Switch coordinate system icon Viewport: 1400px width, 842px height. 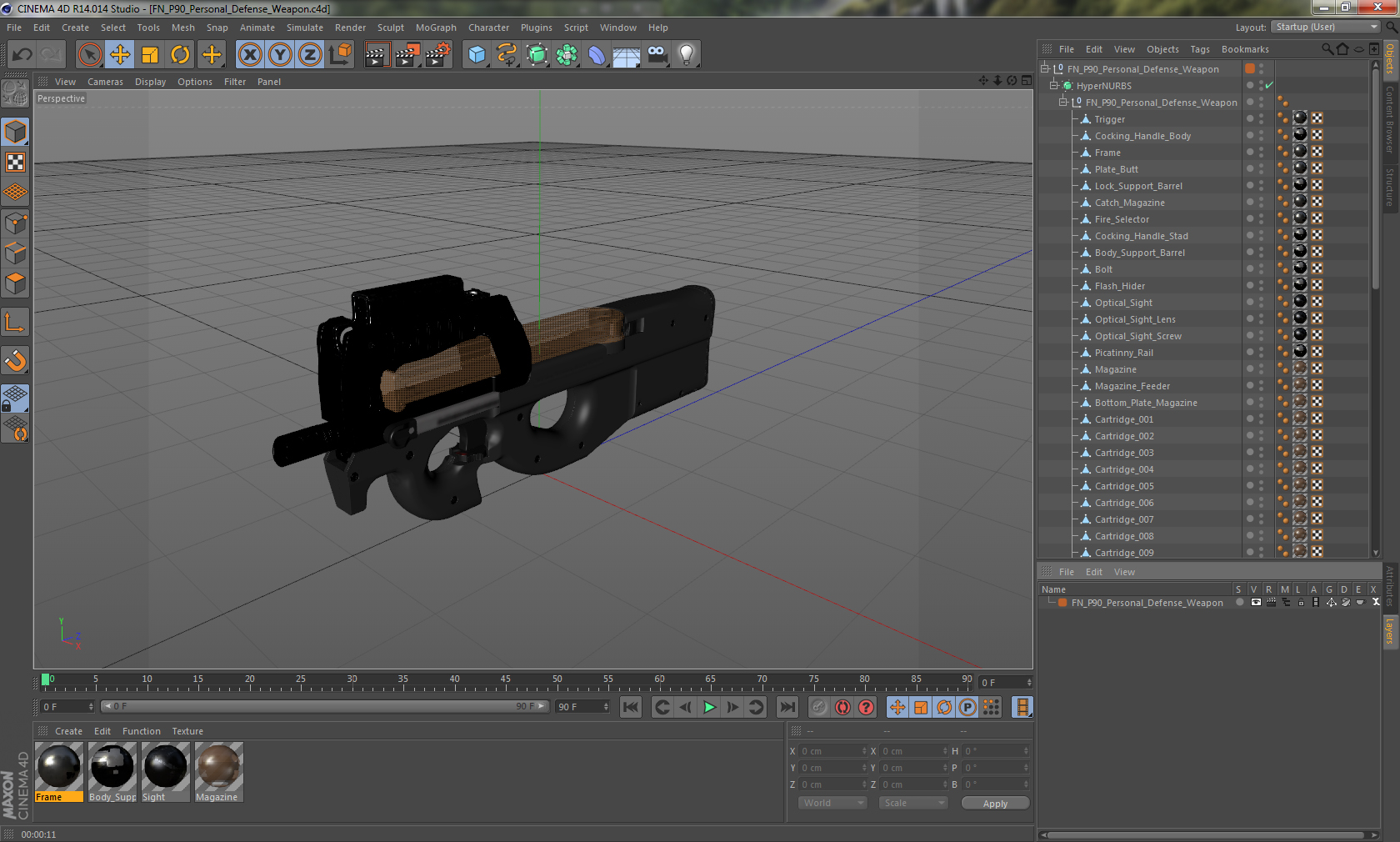tap(340, 55)
